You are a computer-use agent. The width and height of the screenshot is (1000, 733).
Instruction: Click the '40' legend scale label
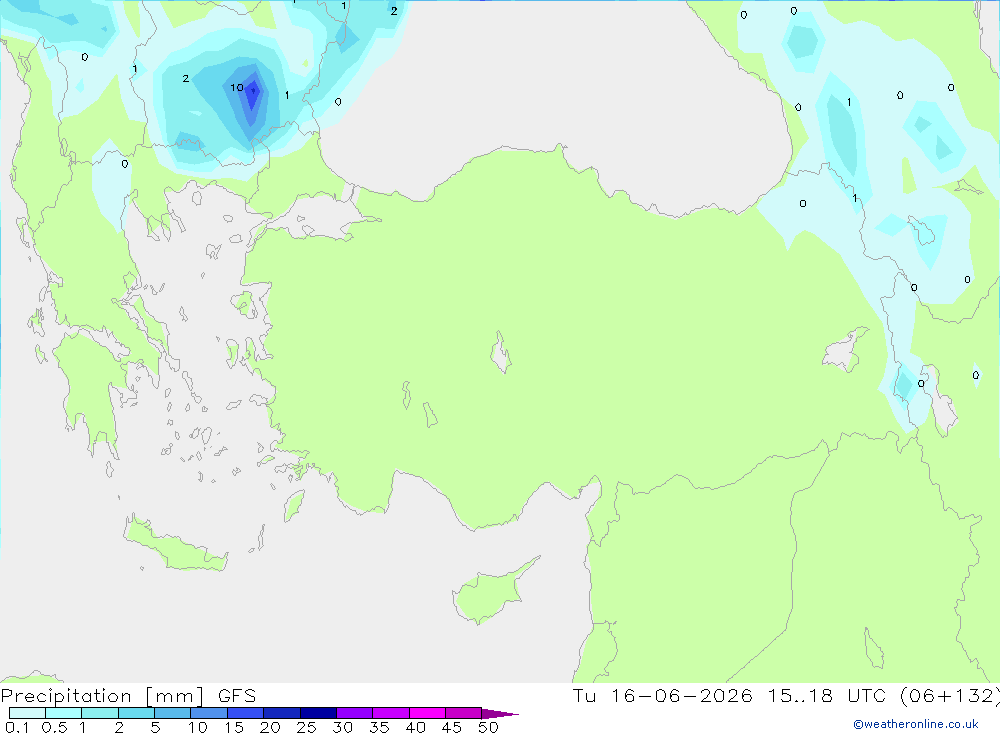point(415,727)
